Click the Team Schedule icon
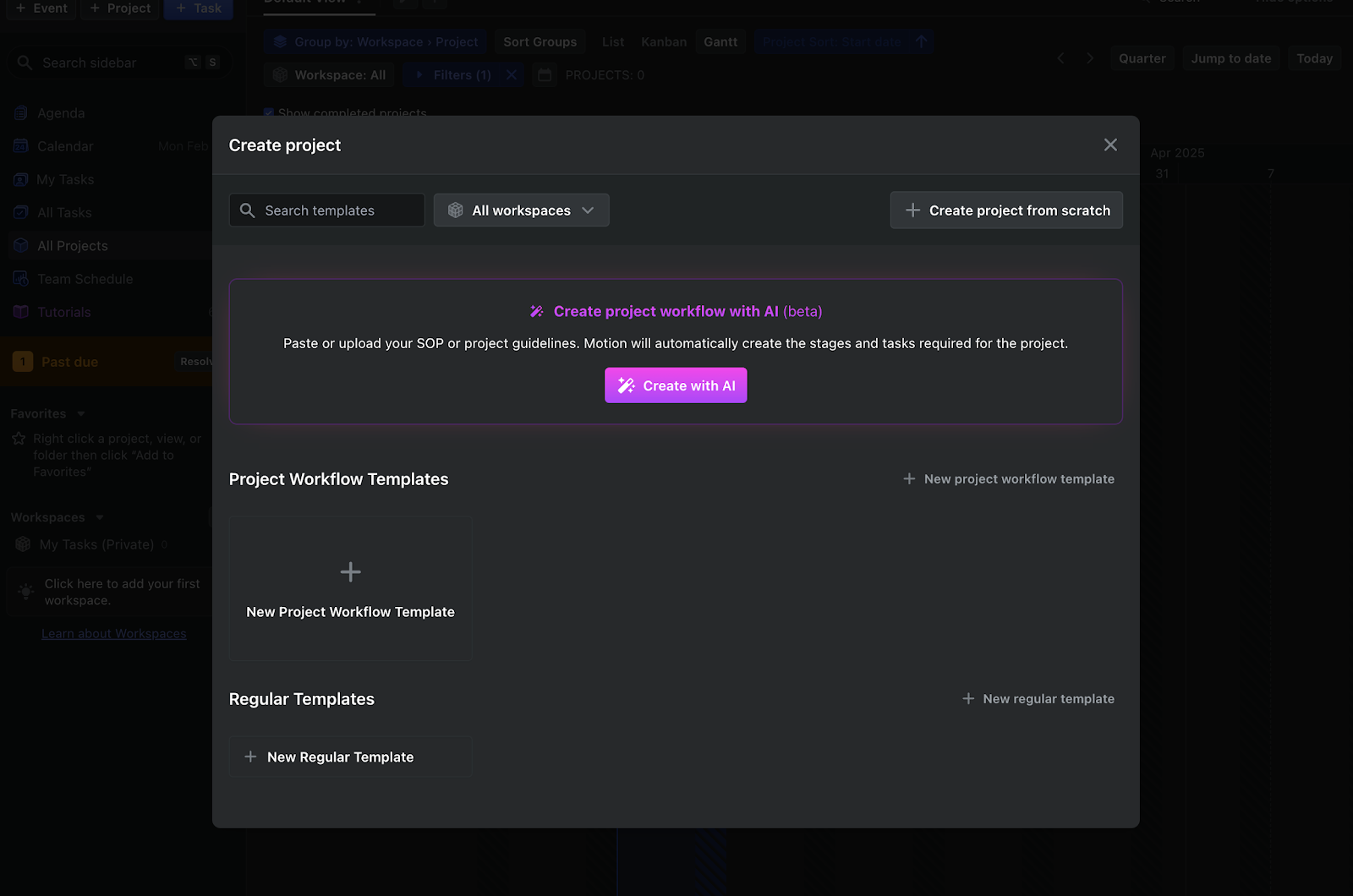Image resolution: width=1353 pixels, height=896 pixels. [21, 279]
